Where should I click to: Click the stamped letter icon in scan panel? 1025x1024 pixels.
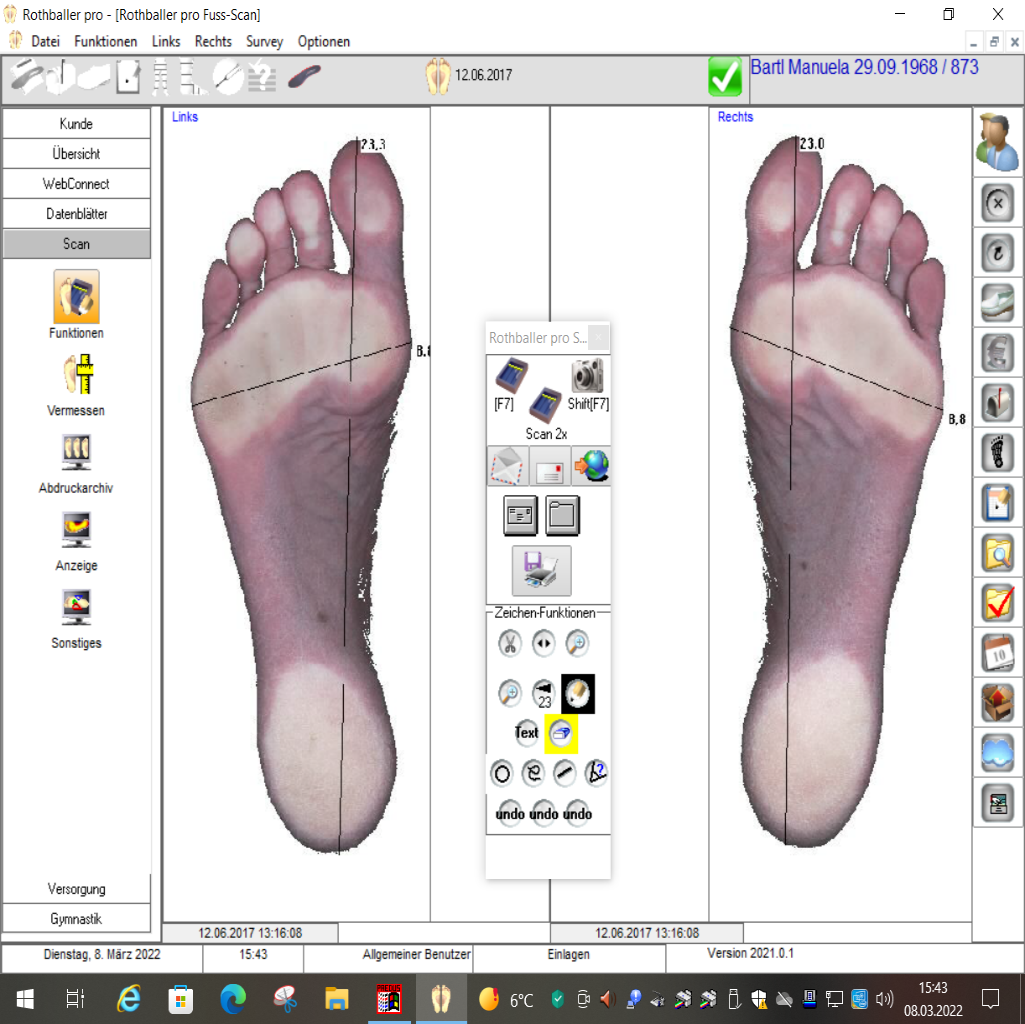pos(549,467)
